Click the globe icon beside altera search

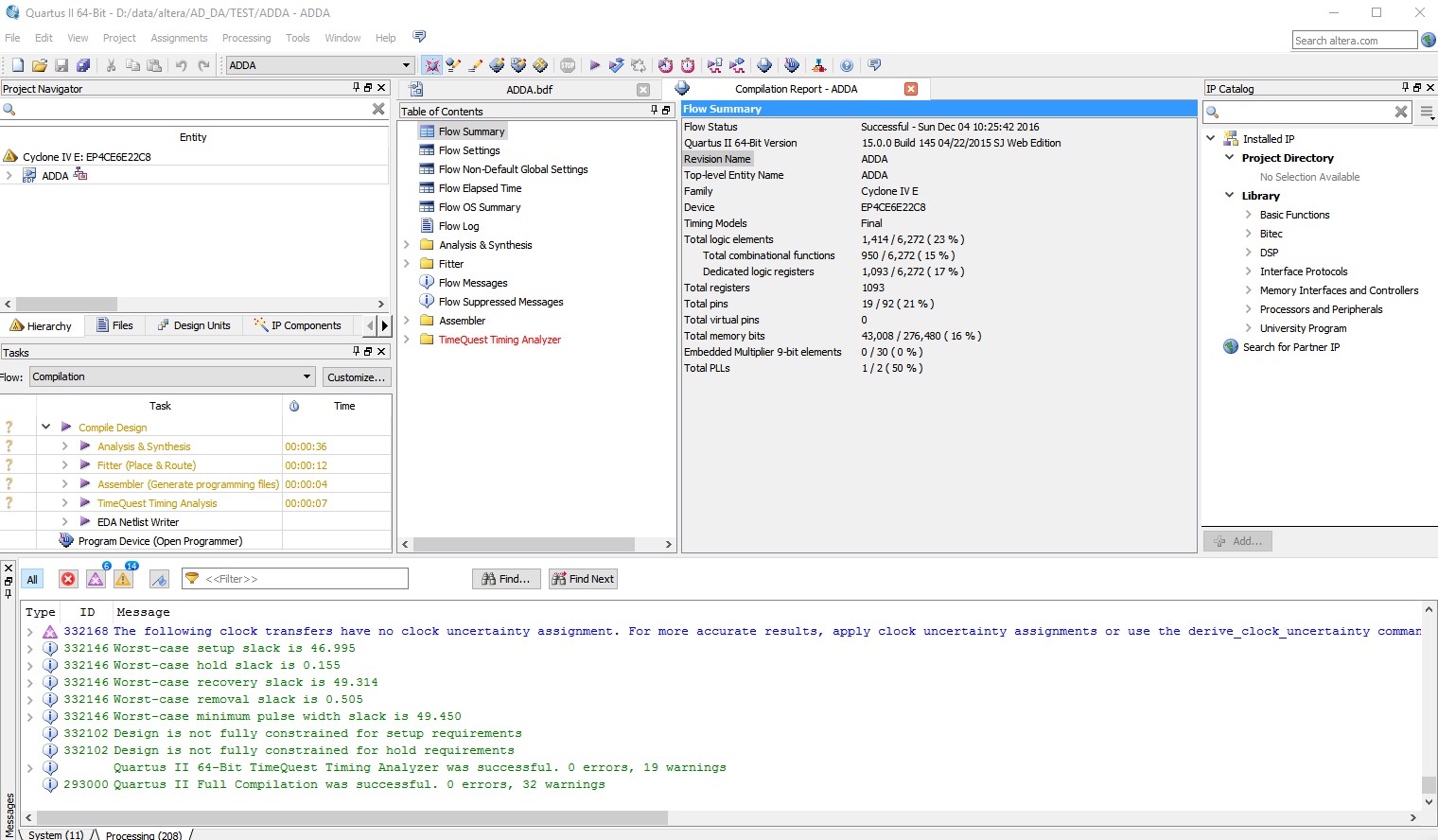click(x=1429, y=40)
